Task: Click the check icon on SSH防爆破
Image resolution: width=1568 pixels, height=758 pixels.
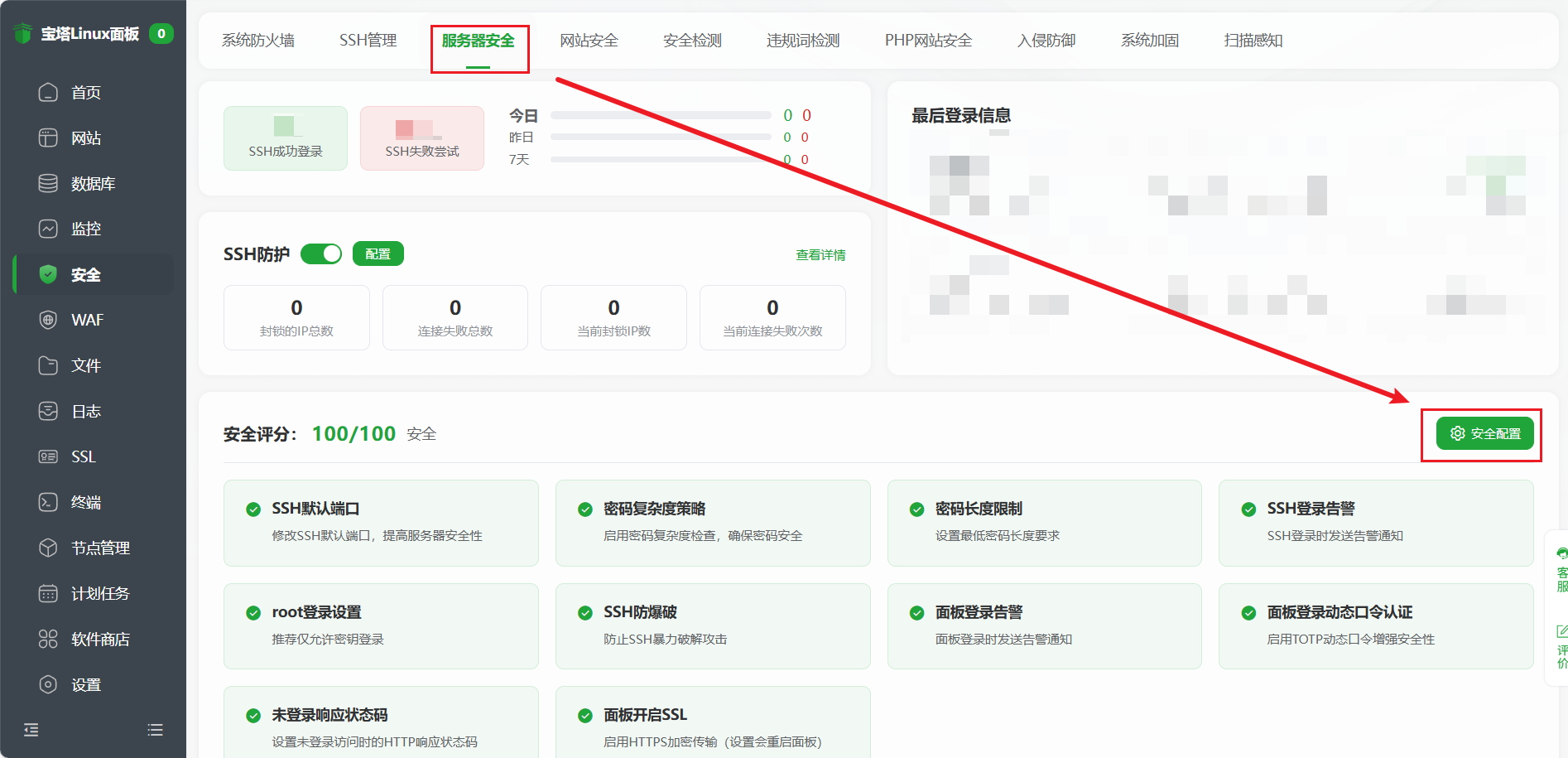Action: pos(585,613)
